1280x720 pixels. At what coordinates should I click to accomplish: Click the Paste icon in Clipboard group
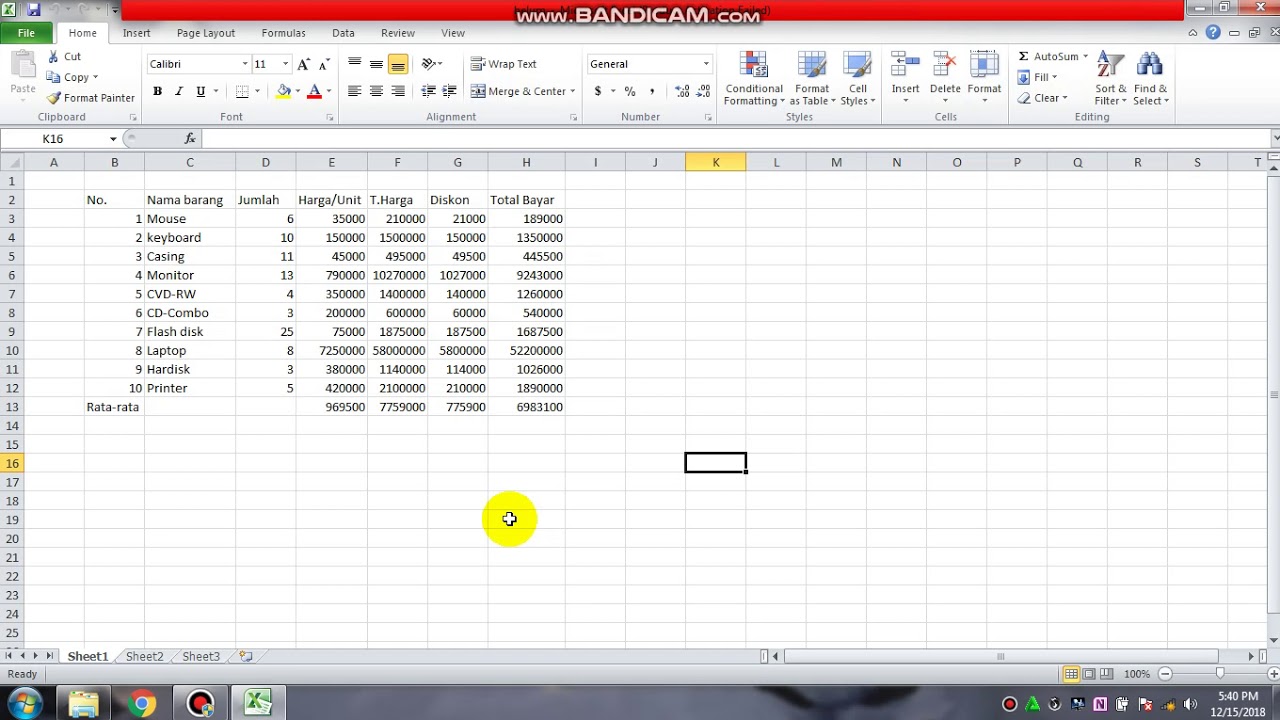[x=22, y=67]
